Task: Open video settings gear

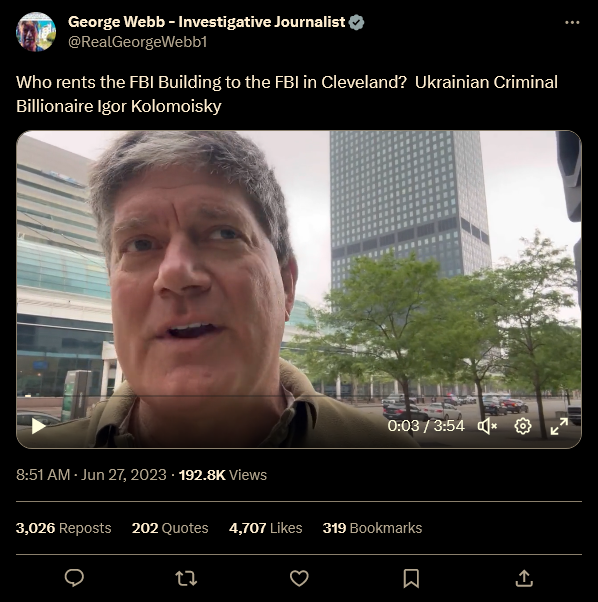Action: coord(523,426)
